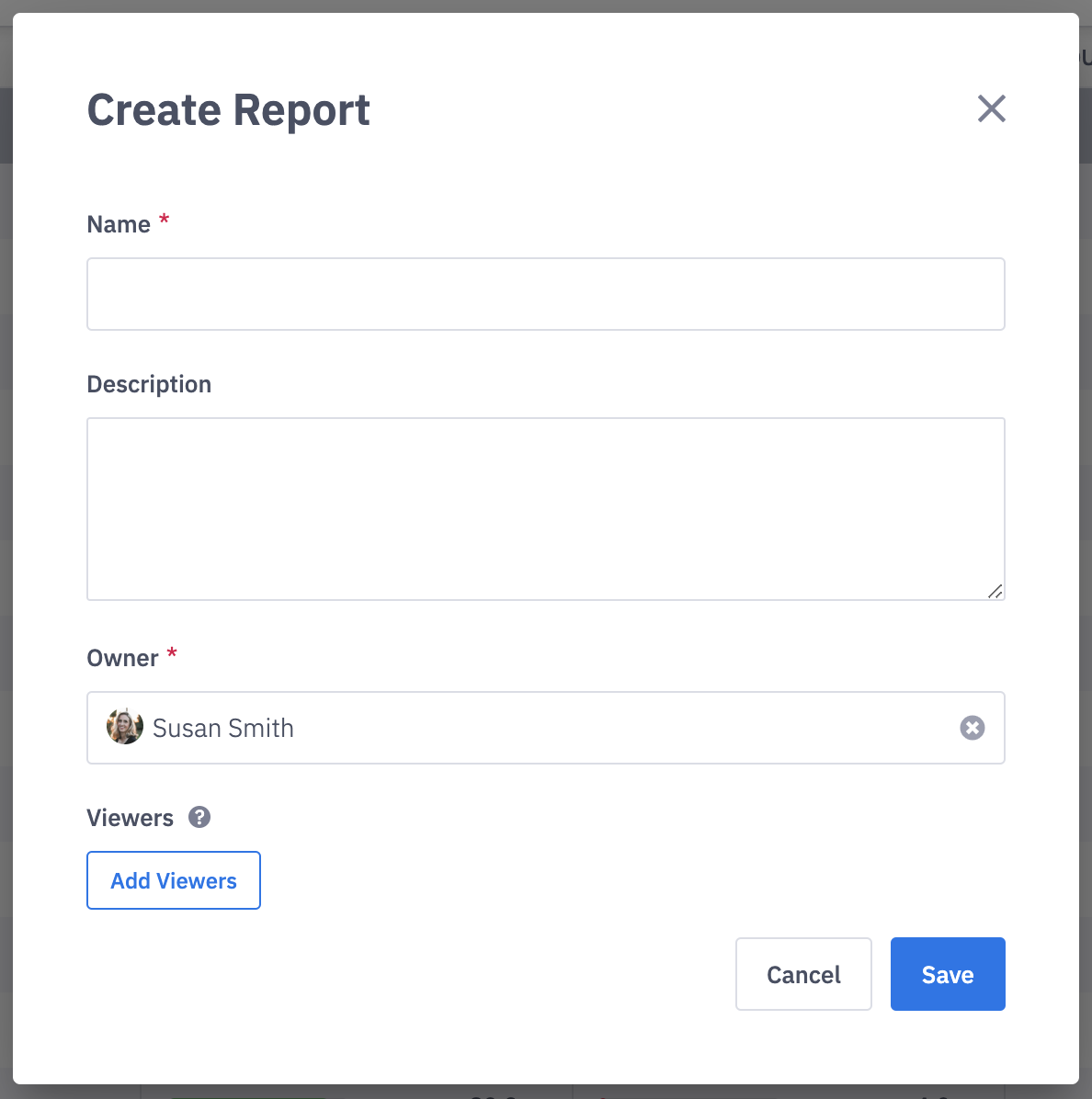
Task: Grab the Description box resize handle
Action: pyautogui.click(x=995, y=591)
